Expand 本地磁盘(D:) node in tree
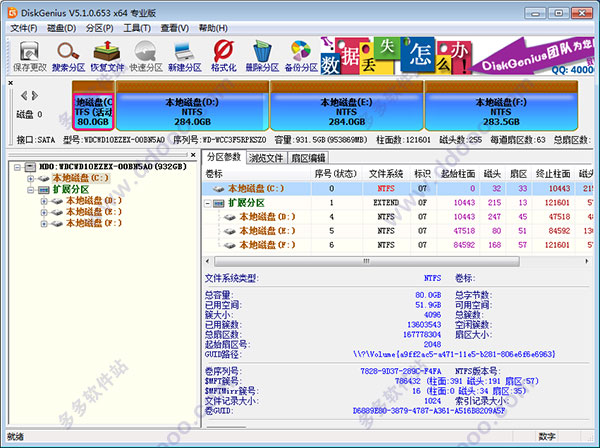600x448 pixels. [44, 201]
